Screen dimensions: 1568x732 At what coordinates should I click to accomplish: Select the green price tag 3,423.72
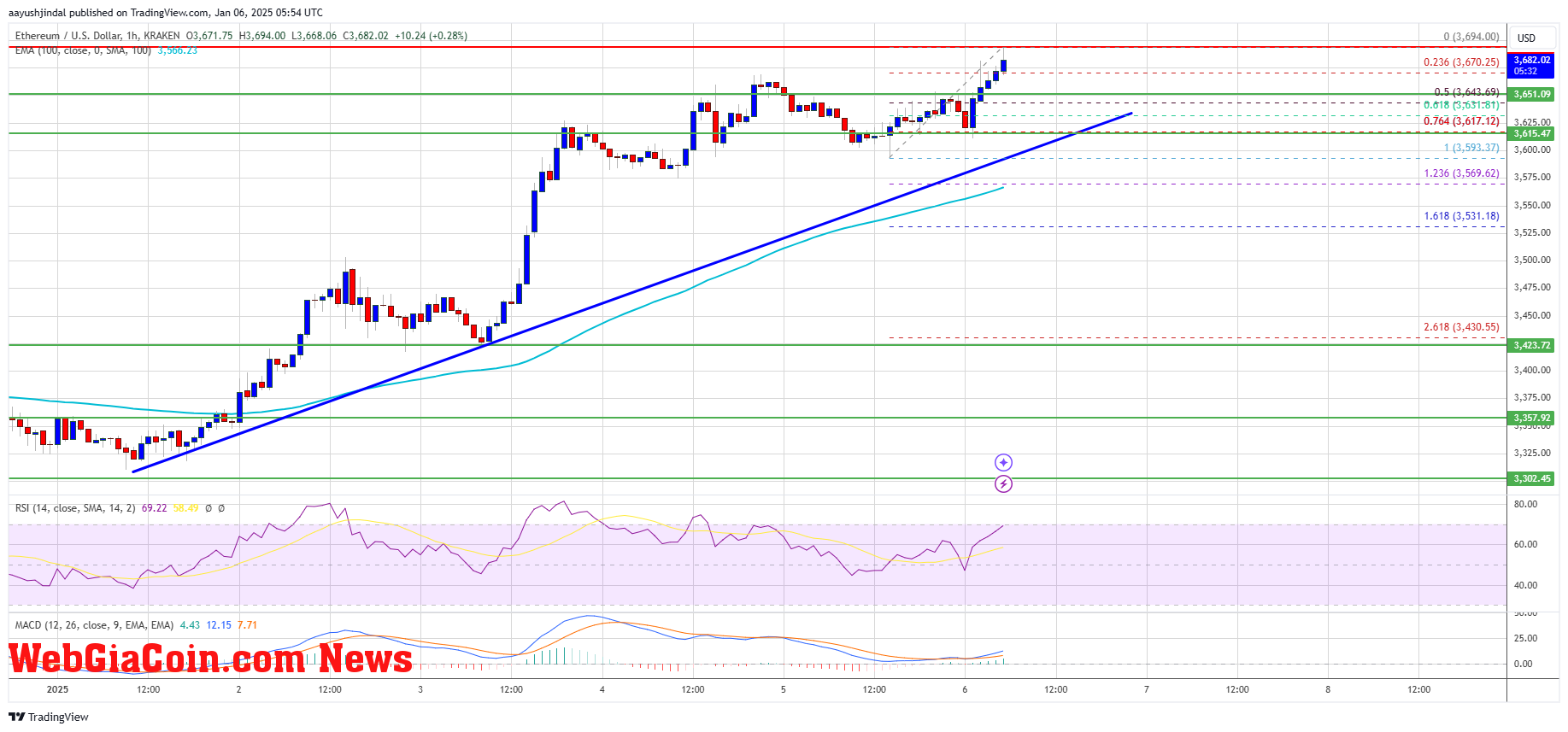[x=1531, y=345]
